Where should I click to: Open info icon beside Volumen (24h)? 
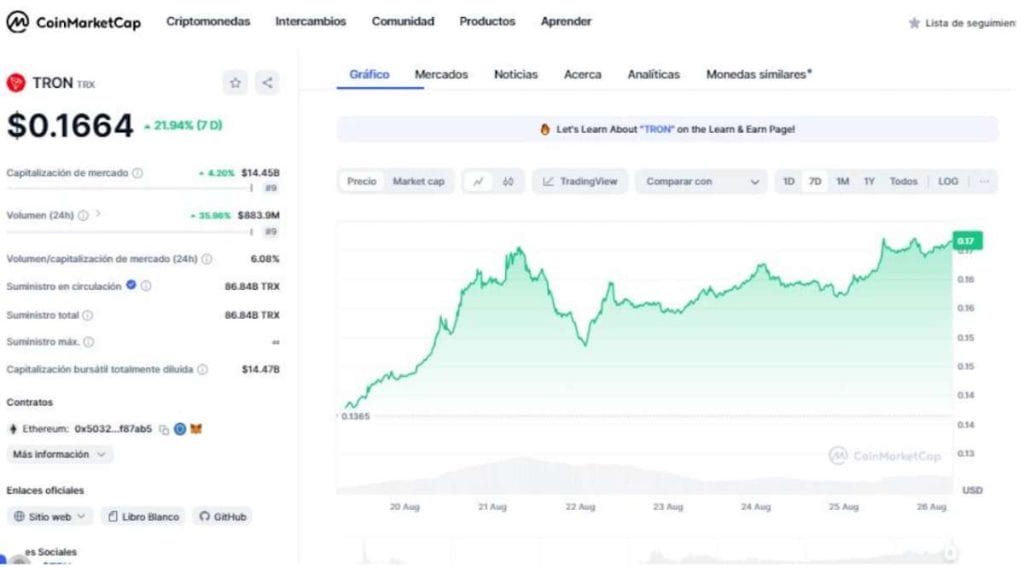[83, 215]
